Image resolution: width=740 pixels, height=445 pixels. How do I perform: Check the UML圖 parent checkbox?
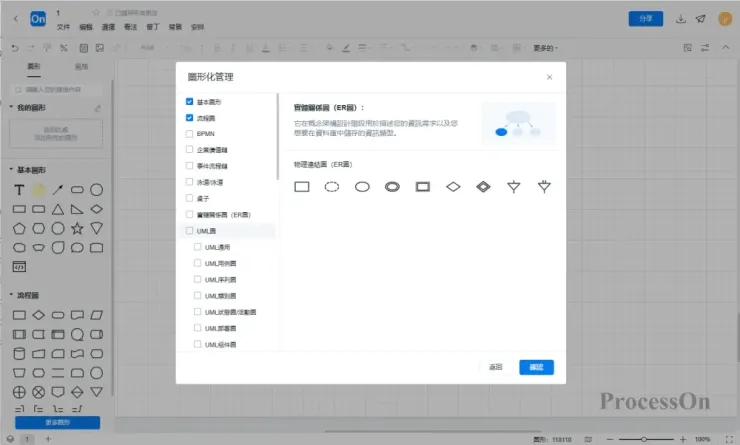[x=189, y=231]
